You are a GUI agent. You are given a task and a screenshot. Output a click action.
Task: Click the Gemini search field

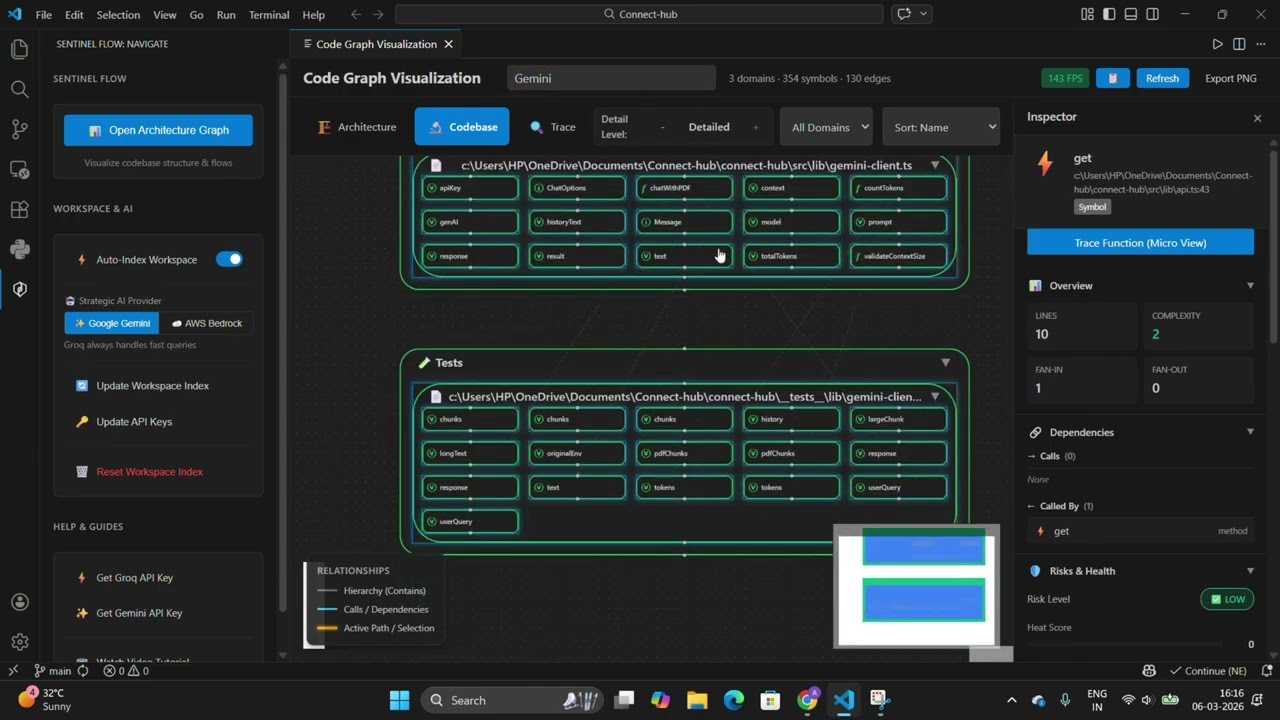(x=611, y=78)
